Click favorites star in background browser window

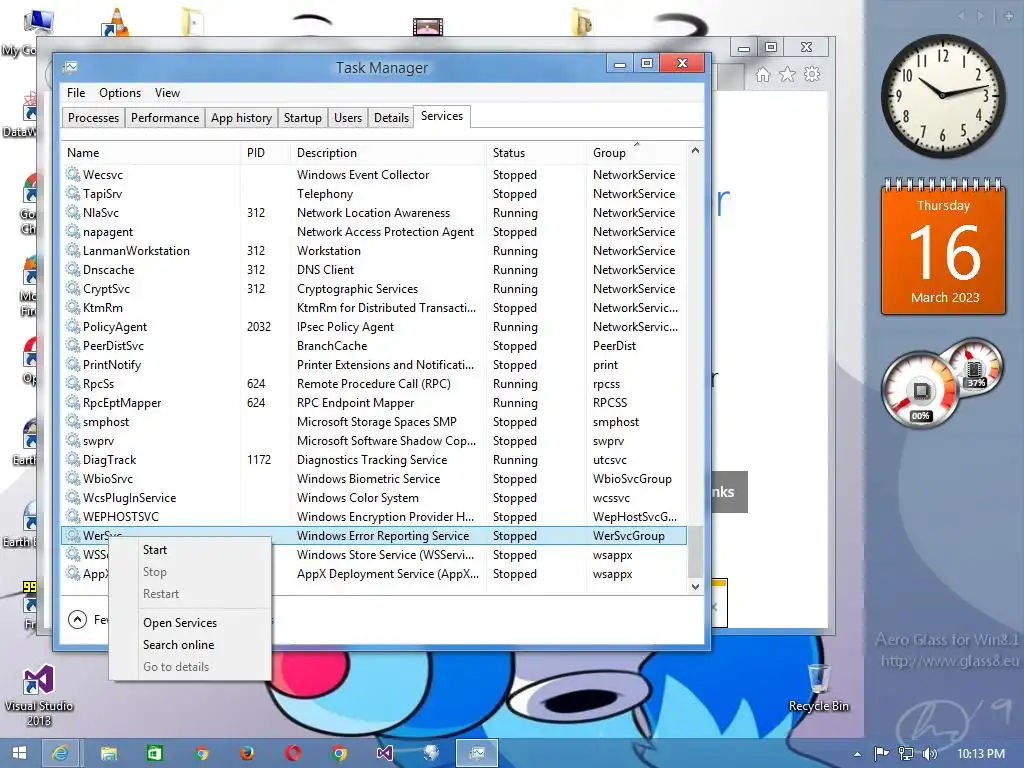(x=788, y=74)
